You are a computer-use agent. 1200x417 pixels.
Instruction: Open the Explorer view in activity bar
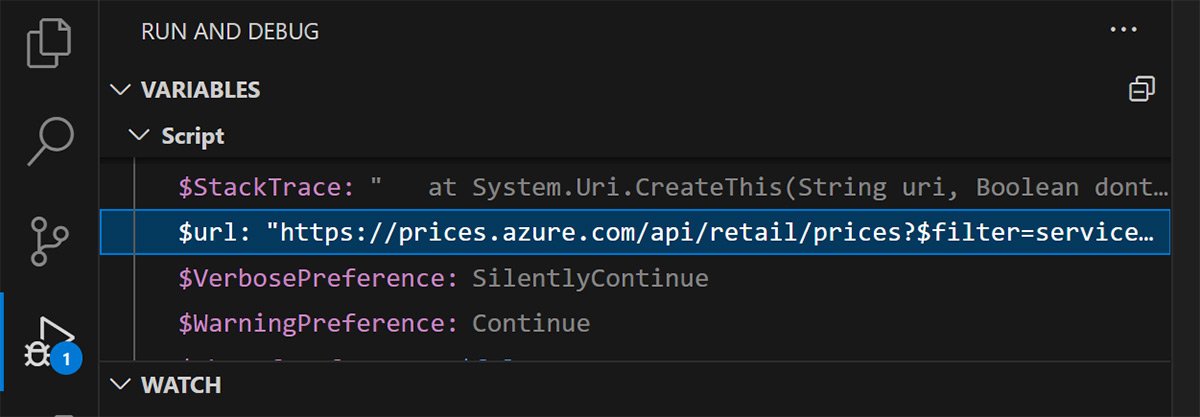[x=51, y=45]
